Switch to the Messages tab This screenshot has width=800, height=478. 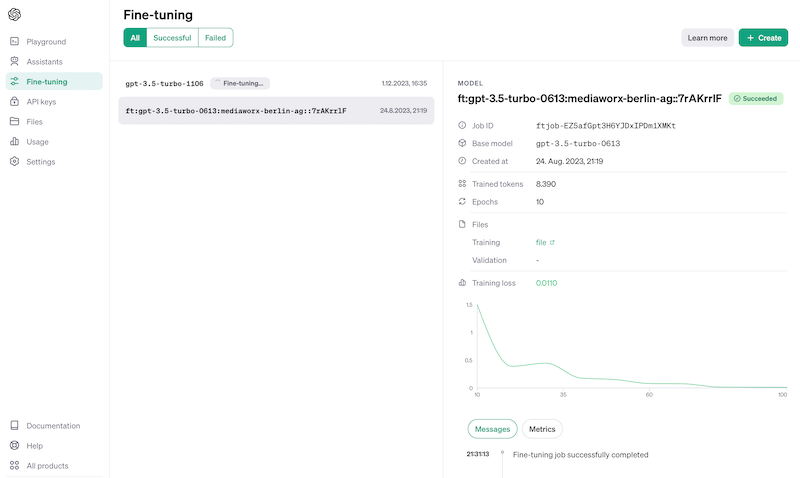(x=492, y=429)
